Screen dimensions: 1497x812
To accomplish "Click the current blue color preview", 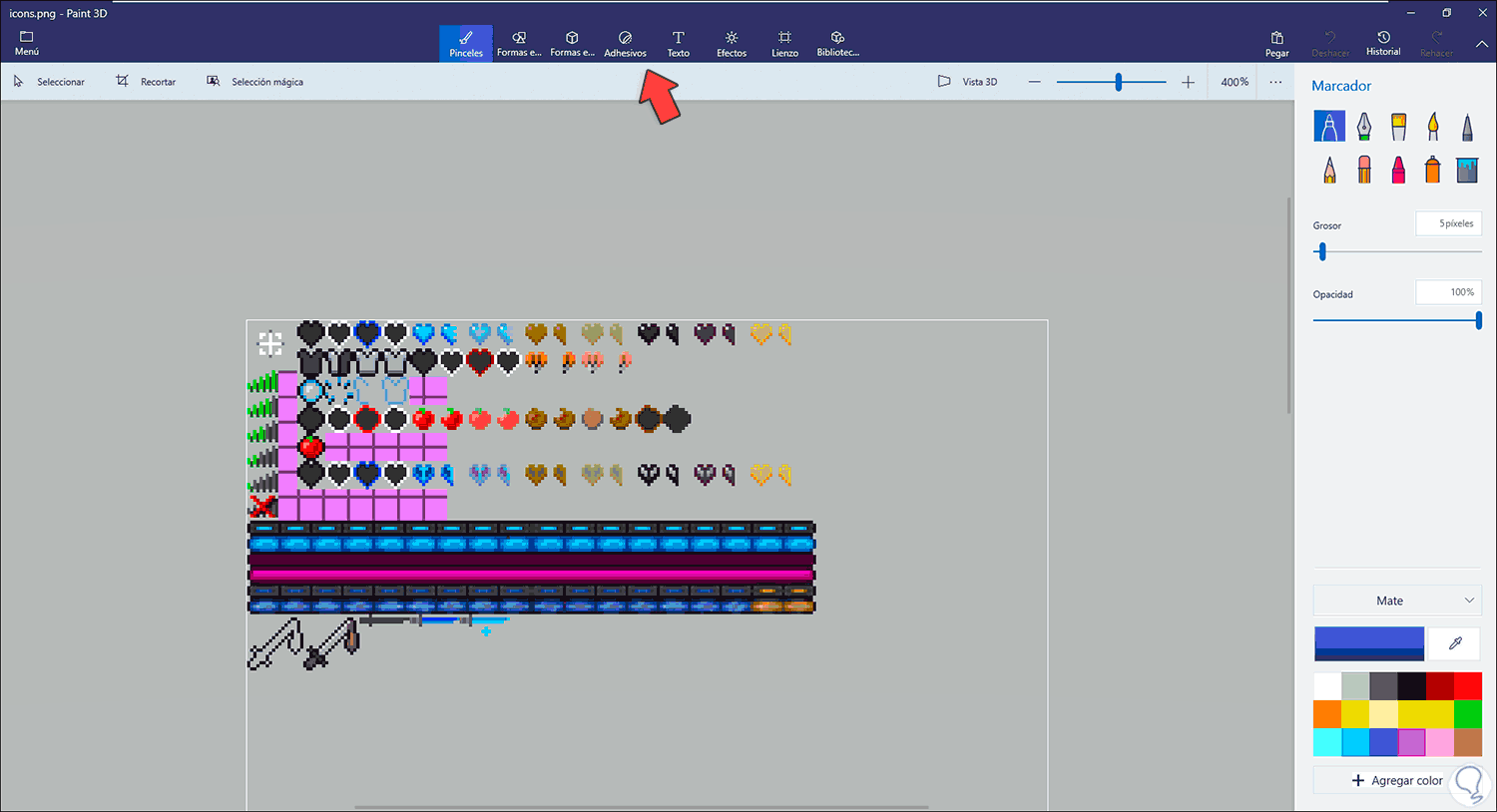I will (1369, 643).
